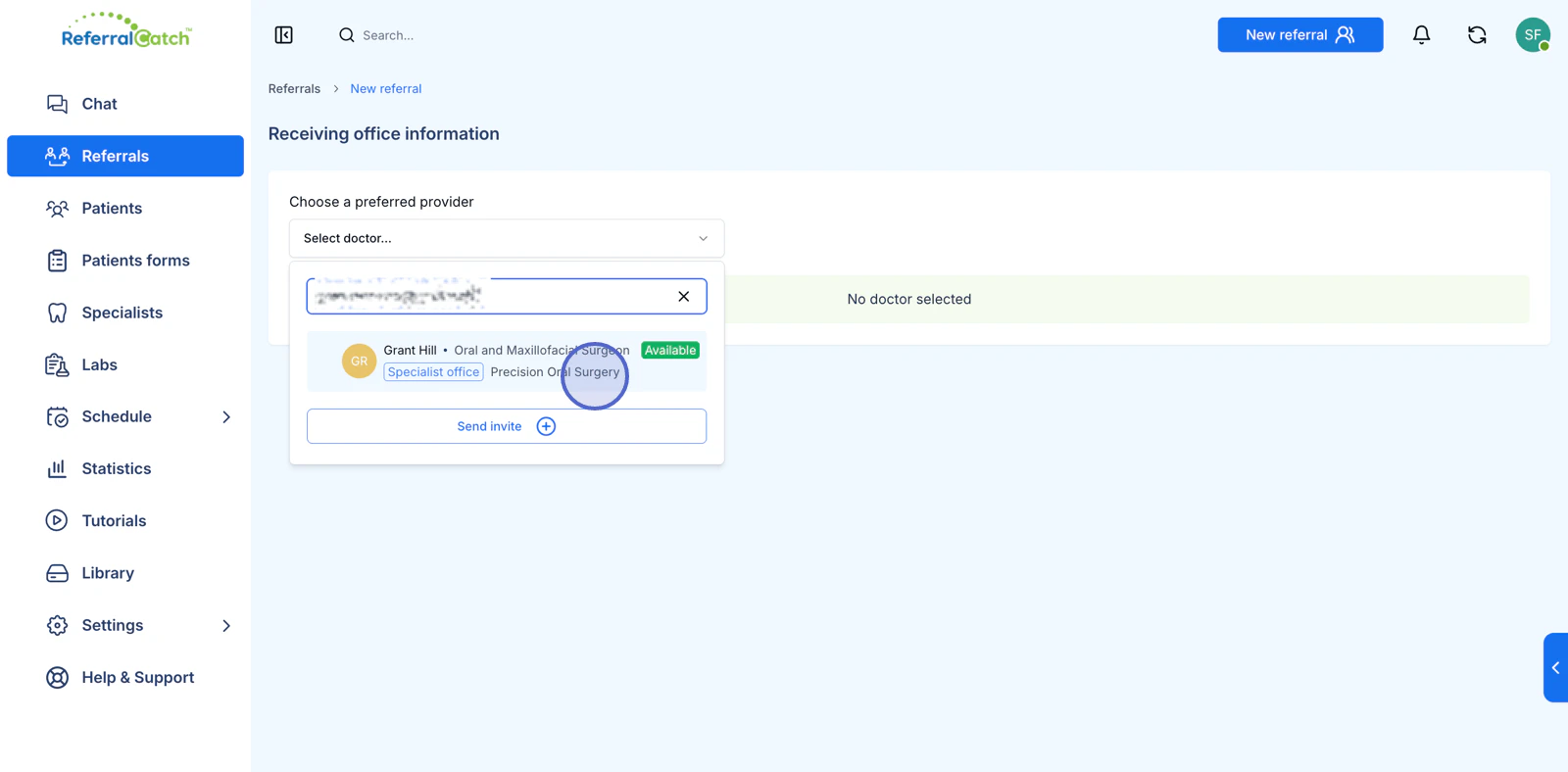Open the Select doctor dropdown
This screenshot has width=1568, height=772.
(507, 238)
